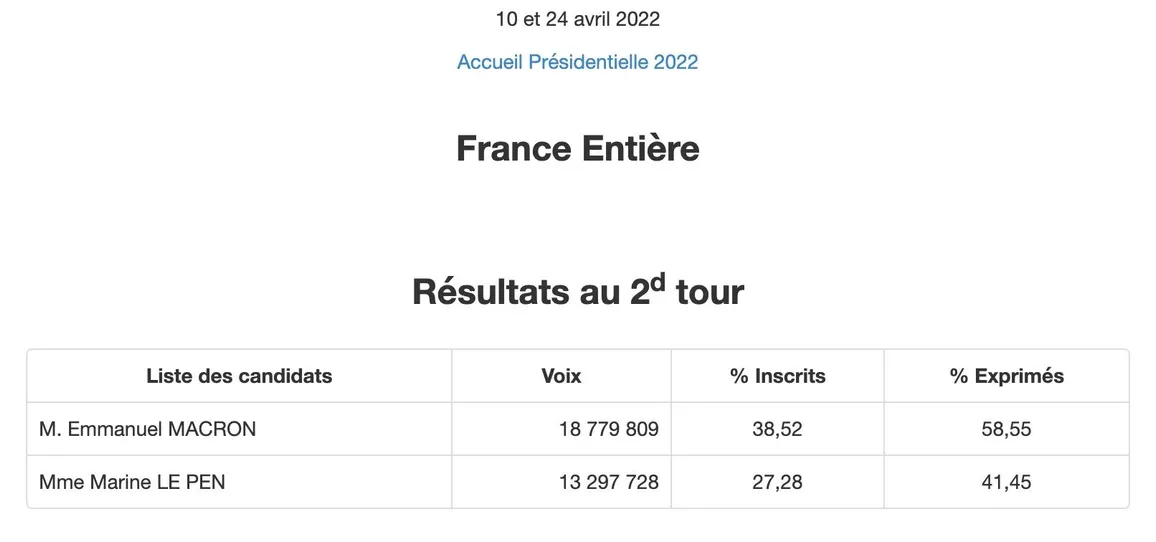This screenshot has width=1156, height=542.
Task: Open the Accueil Présidentielle 2022 link
Action: coord(577,62)
